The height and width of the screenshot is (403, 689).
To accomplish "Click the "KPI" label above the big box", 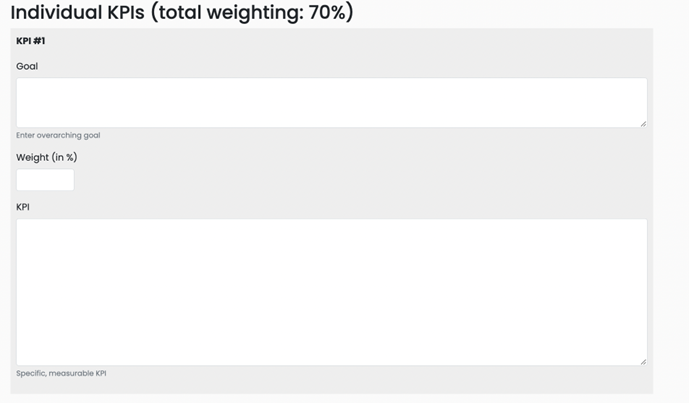I will (x=23, y=207).
